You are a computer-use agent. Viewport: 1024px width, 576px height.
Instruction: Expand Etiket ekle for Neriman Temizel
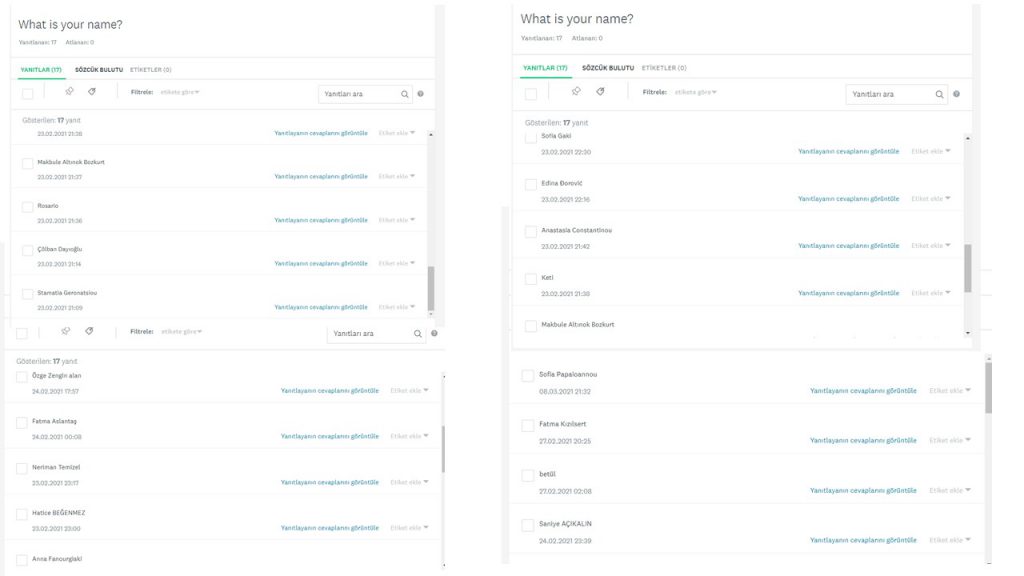click(x=410, y=482)
